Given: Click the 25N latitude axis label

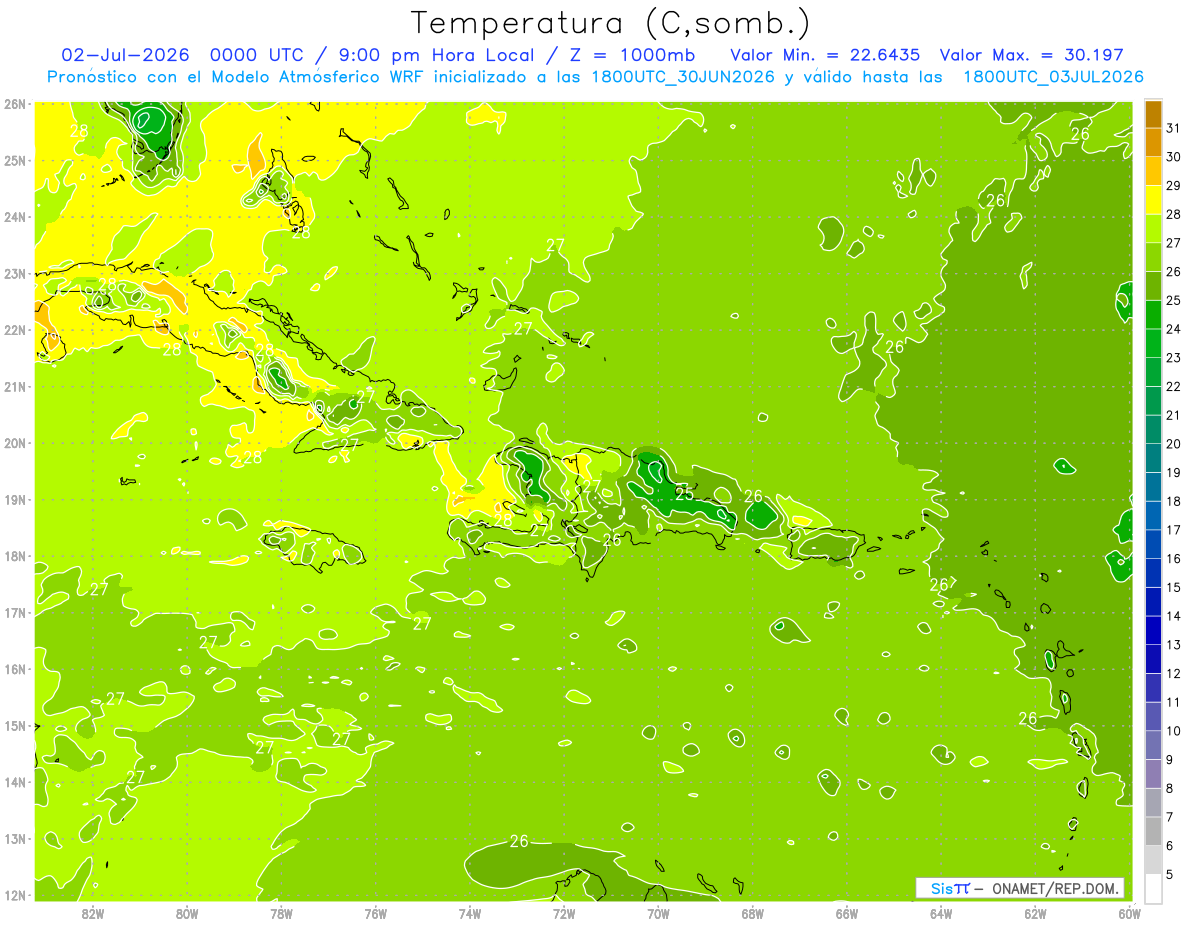Looking at the screenshot, I should (15, 161).
